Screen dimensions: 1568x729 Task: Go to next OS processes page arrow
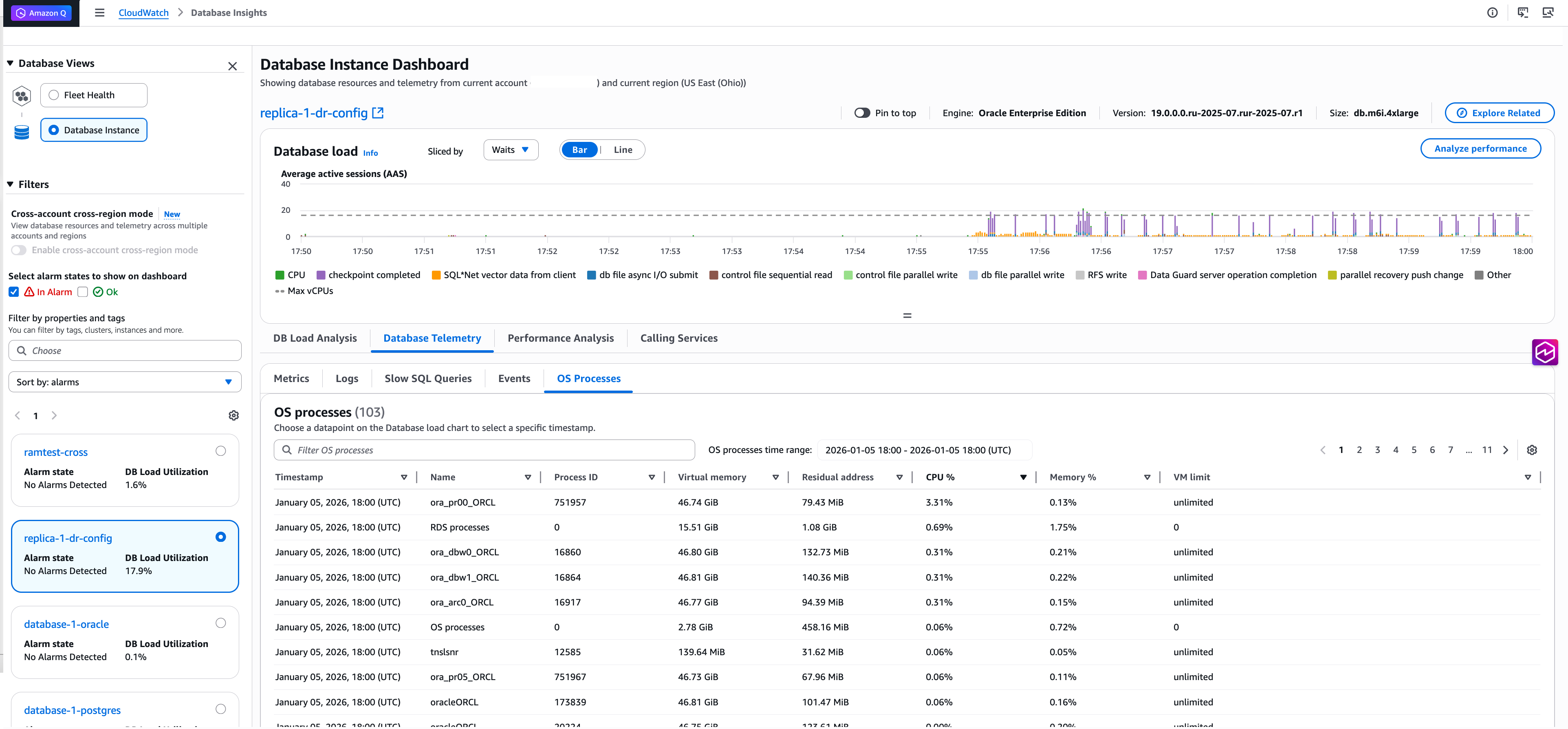1506,450
